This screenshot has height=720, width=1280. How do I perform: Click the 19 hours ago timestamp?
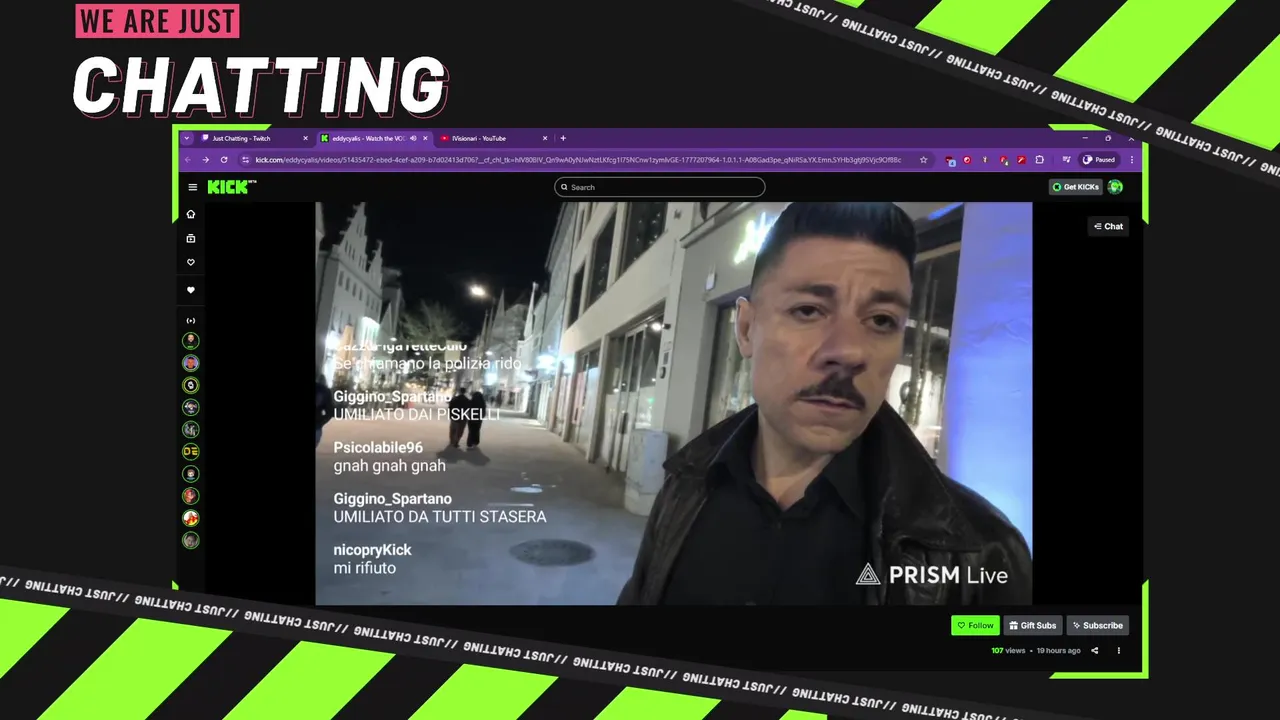1058,651
